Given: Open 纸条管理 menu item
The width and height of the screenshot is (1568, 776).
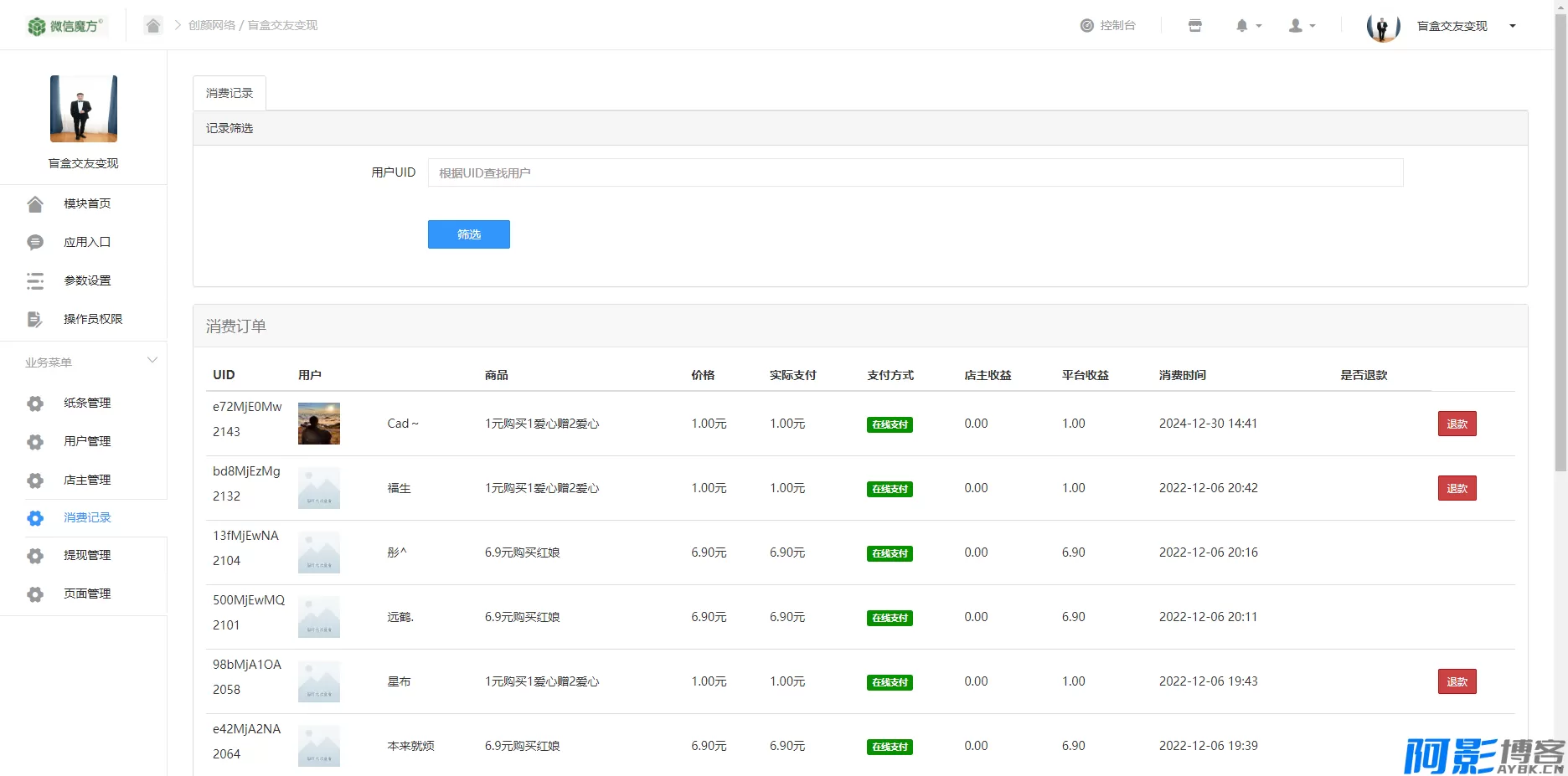Looking at the screenshot, I should tap(87, 403).
